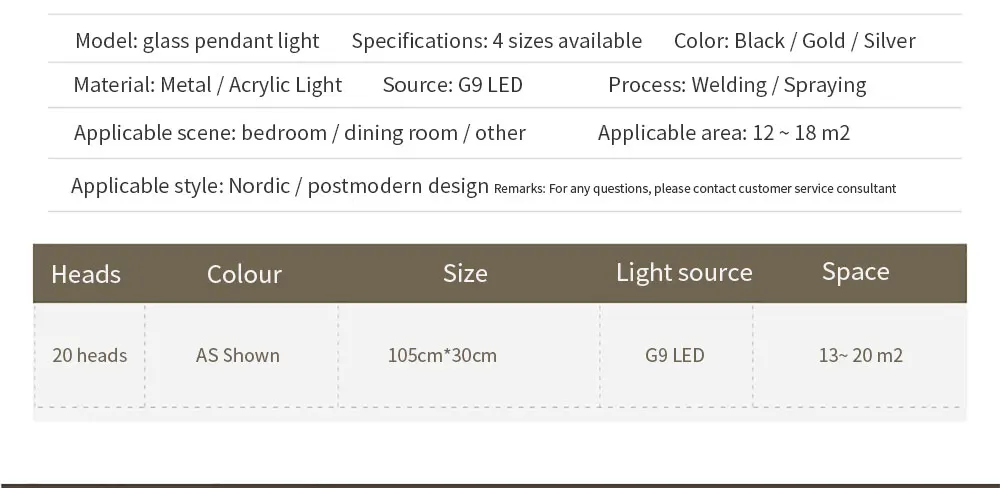This screenshot has width=1000, height=488.
Task: Click the Source: G9 LED specification
Action: point(453,85)
